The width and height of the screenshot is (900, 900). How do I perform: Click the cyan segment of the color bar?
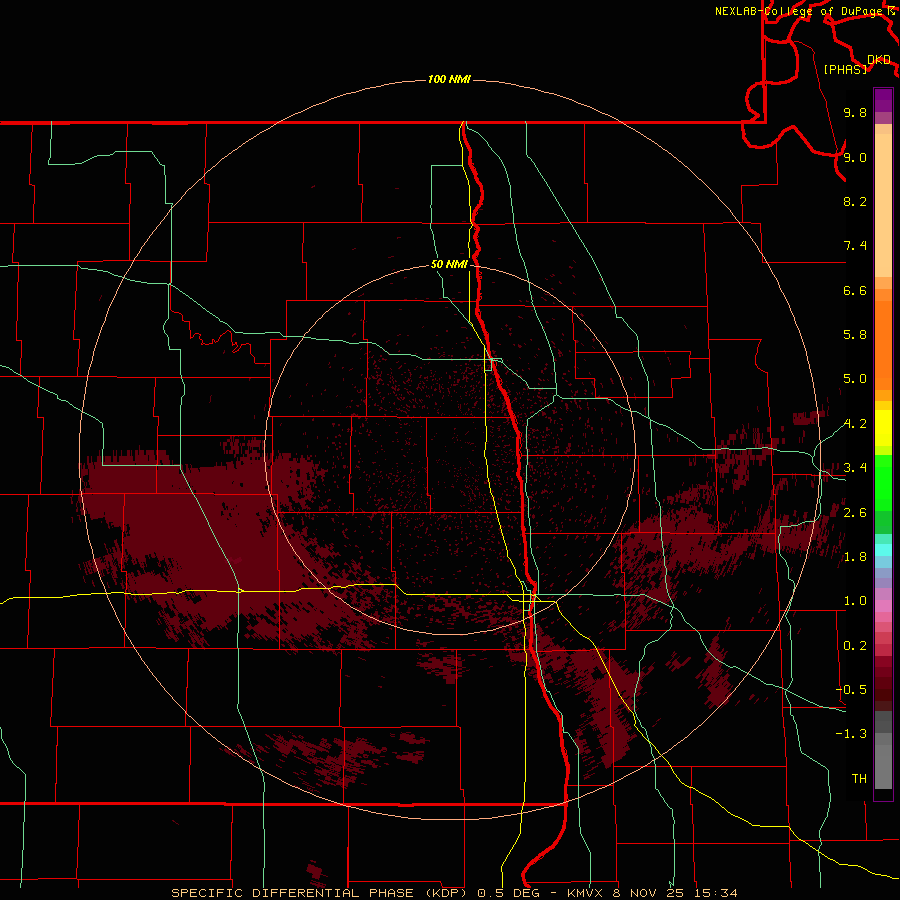[x=883, y=550]
